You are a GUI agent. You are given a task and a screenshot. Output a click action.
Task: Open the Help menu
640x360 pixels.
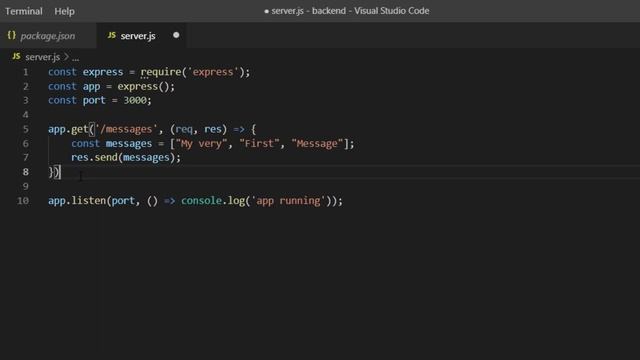[x=64, y=11]
